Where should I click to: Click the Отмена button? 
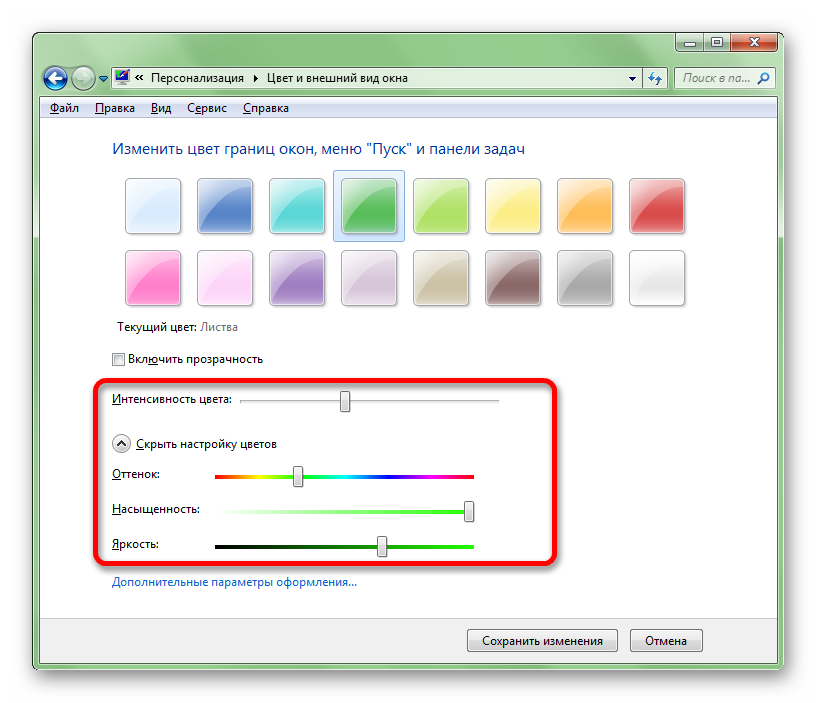pyautogui.click(x=666, y=640)
